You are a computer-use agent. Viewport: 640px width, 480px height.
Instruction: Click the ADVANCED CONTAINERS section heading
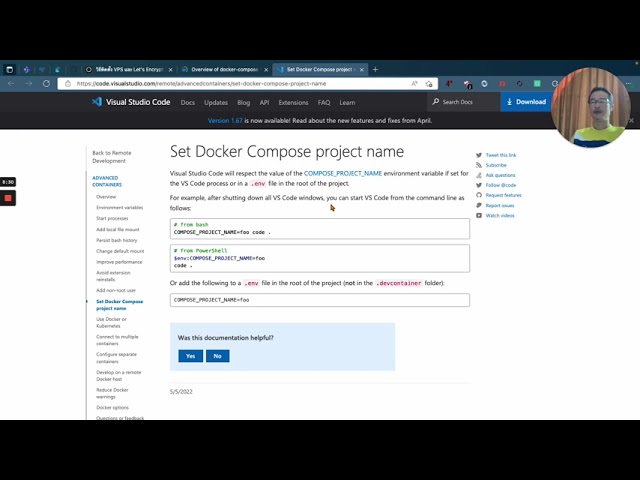(107, 181)
